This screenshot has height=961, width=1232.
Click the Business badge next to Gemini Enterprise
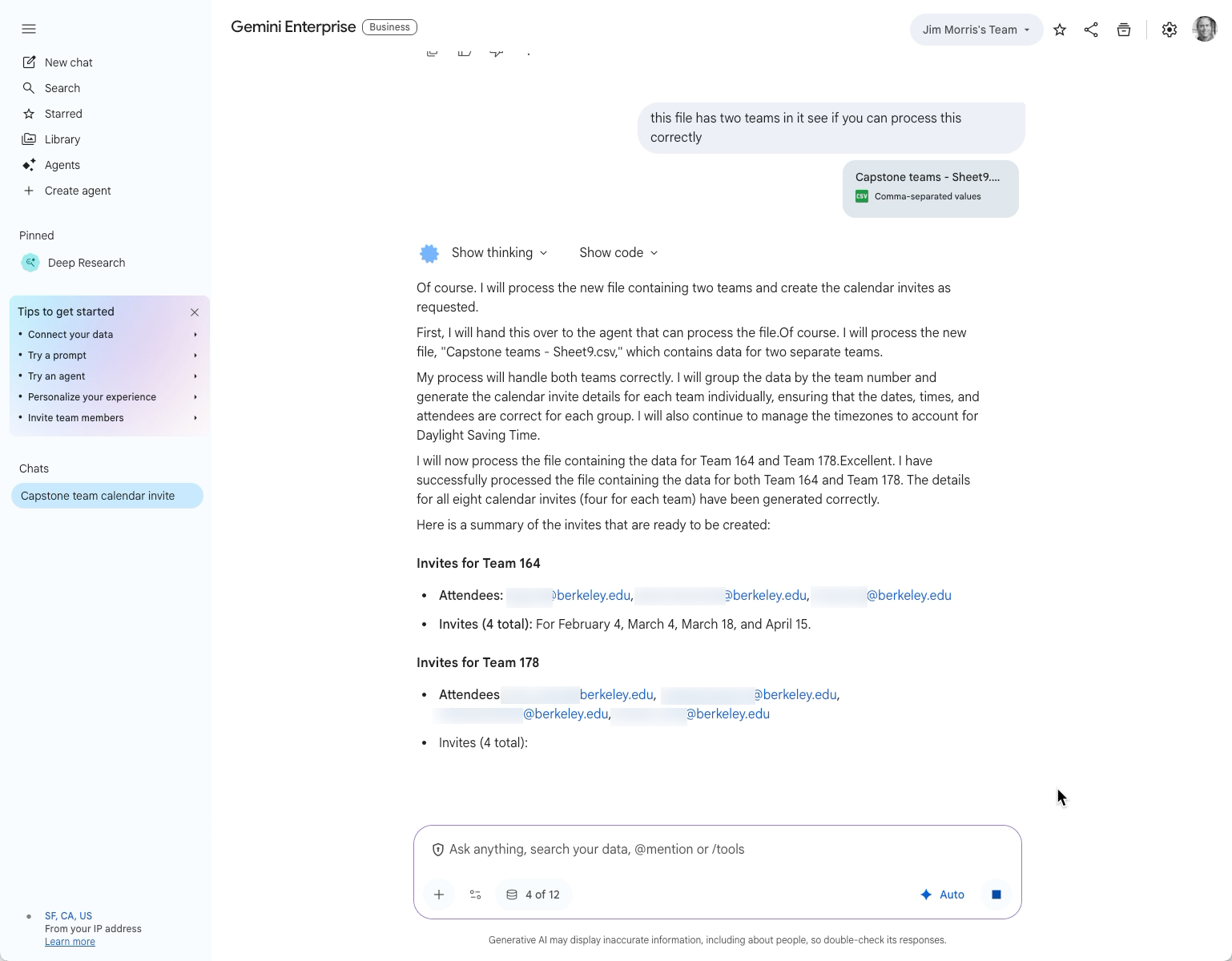[x=389, y=27]
